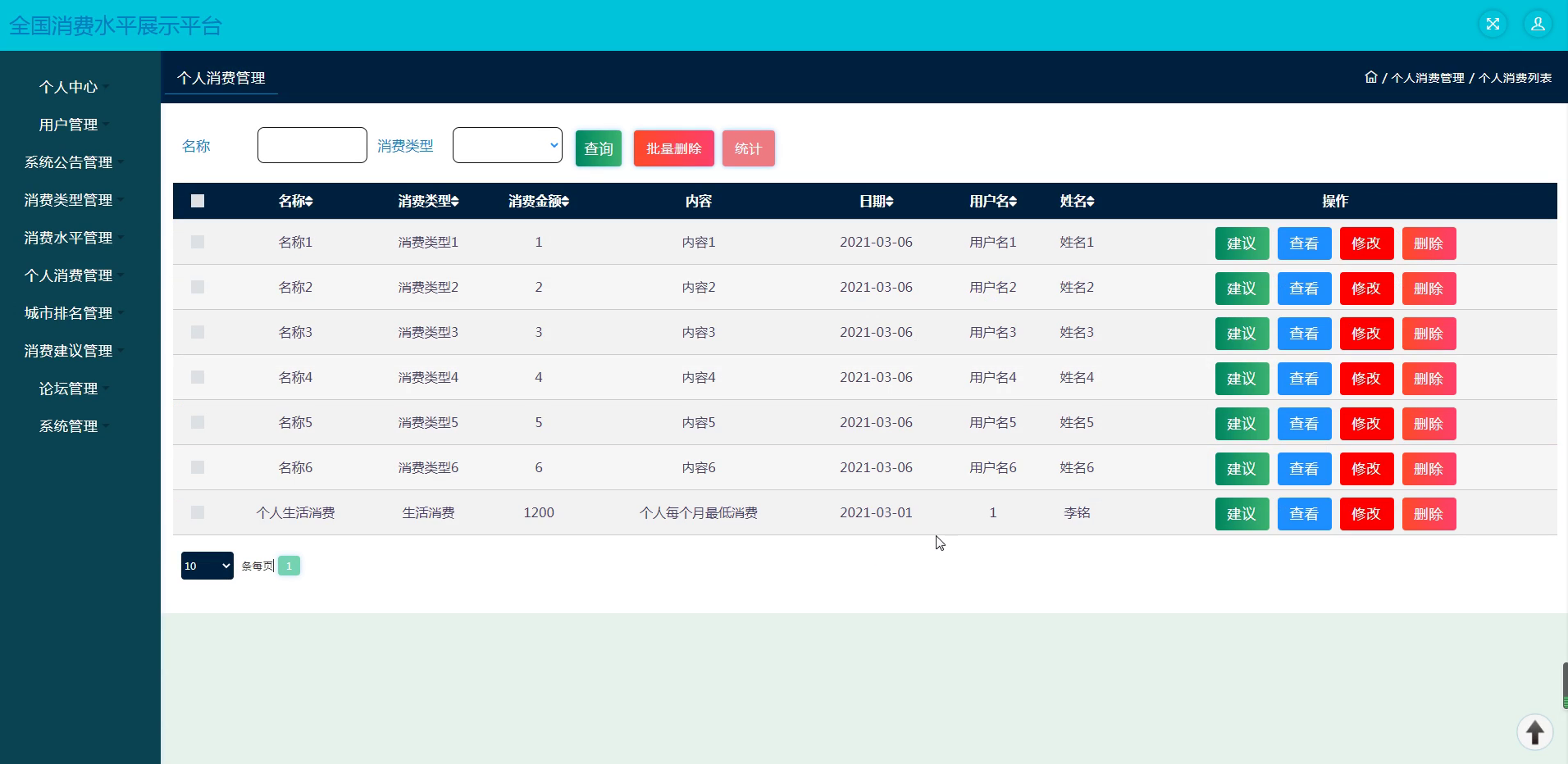Click the cell 个人每个月最低消费
Screen dimensions: 1568x764
point(699,512)
